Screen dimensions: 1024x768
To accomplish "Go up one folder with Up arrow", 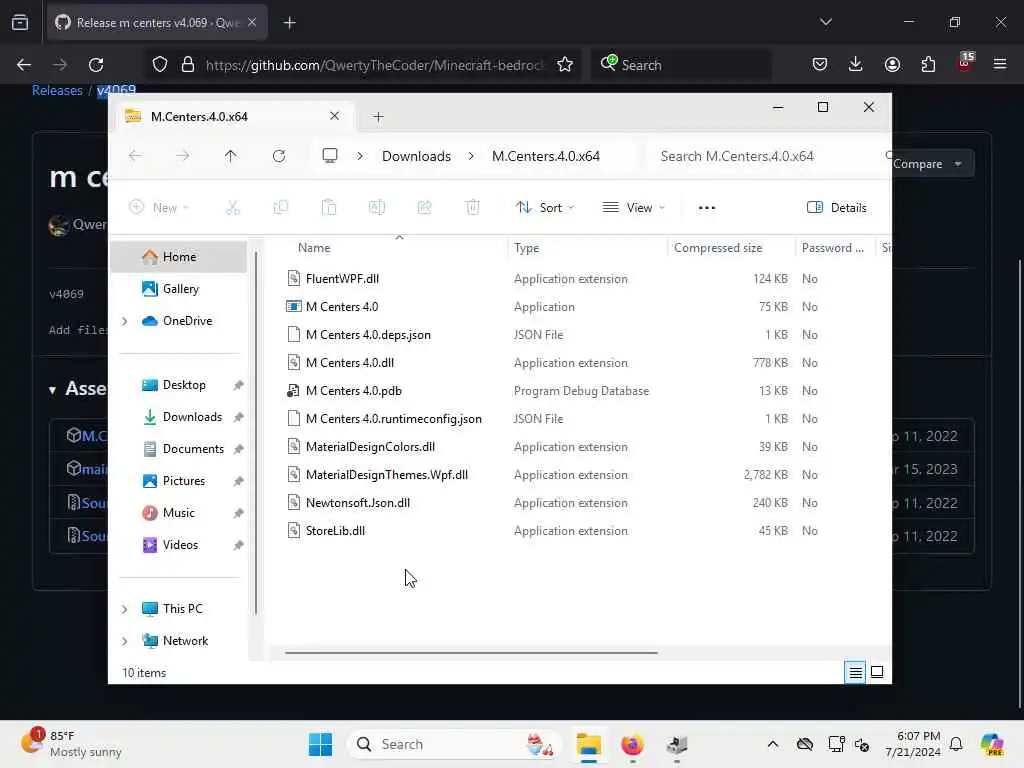I will [x=231, y=156].
